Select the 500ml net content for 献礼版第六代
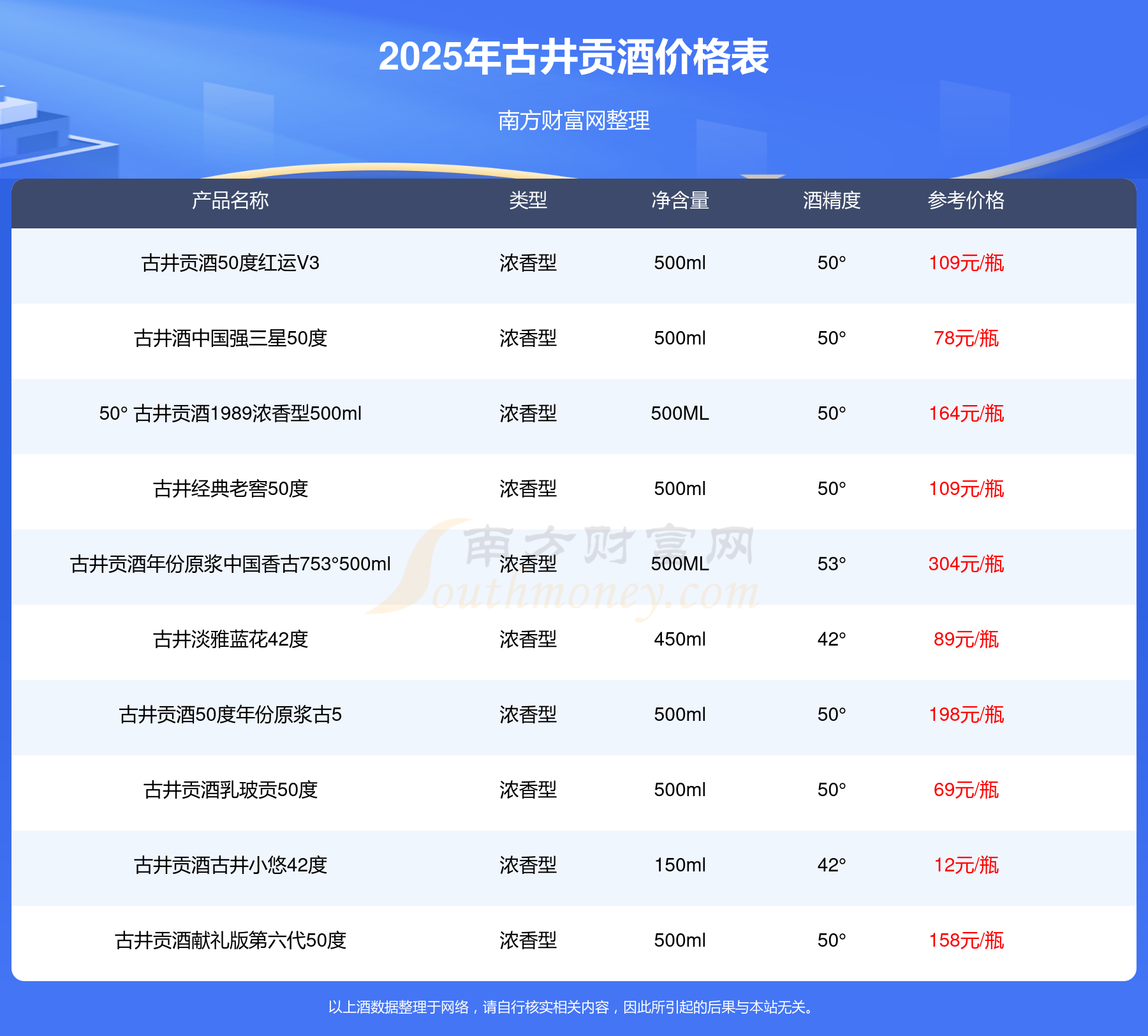Screen dimensions: 1148x1036 click(680, 940)
